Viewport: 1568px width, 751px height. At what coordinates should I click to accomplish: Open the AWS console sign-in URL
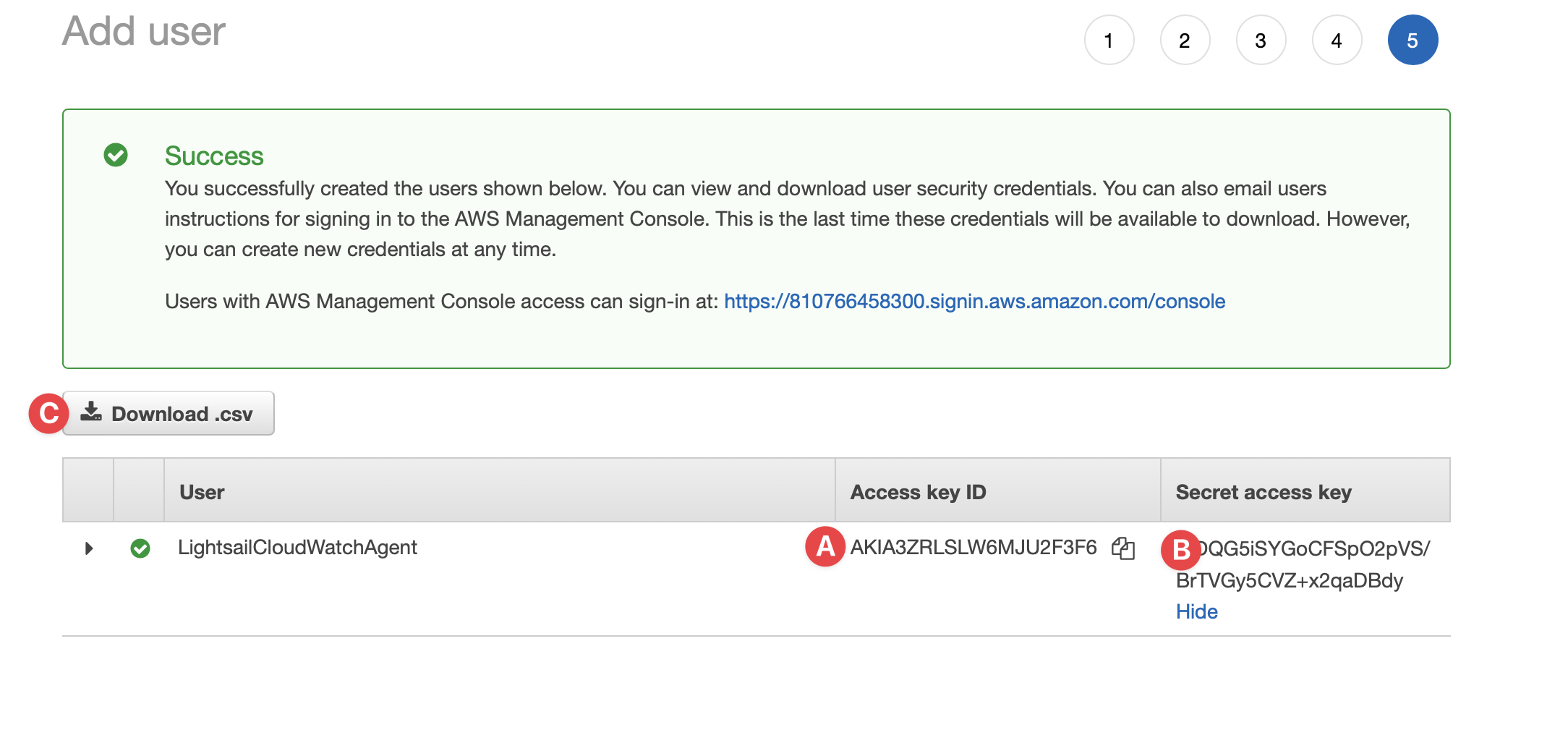coord(974,301)
